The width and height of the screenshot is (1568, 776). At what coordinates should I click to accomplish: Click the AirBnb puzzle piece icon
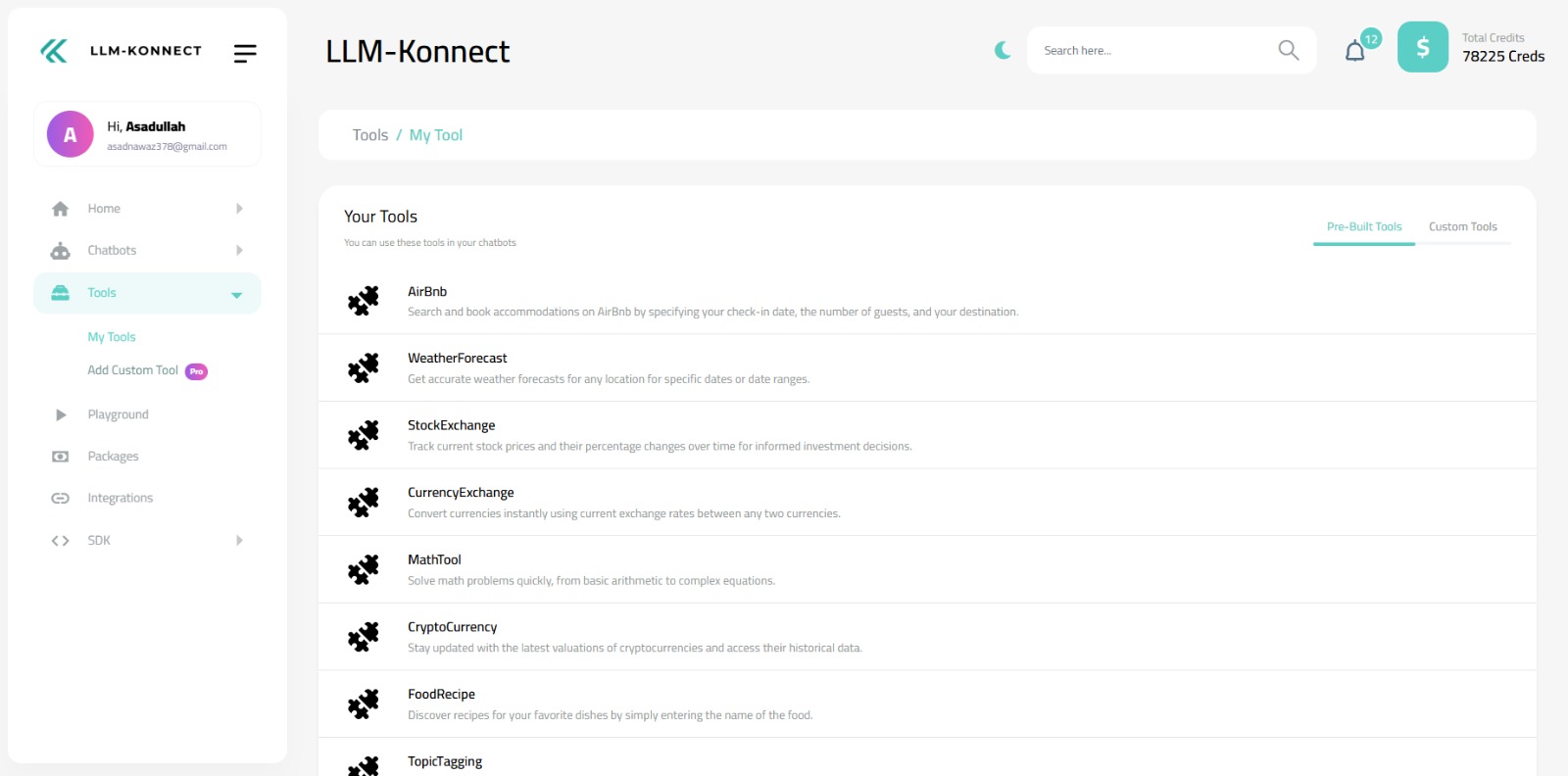364,301
